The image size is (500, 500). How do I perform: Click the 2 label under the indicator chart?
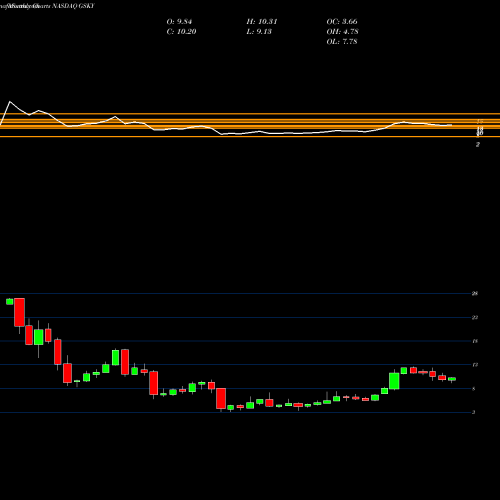tap(478, 144)
